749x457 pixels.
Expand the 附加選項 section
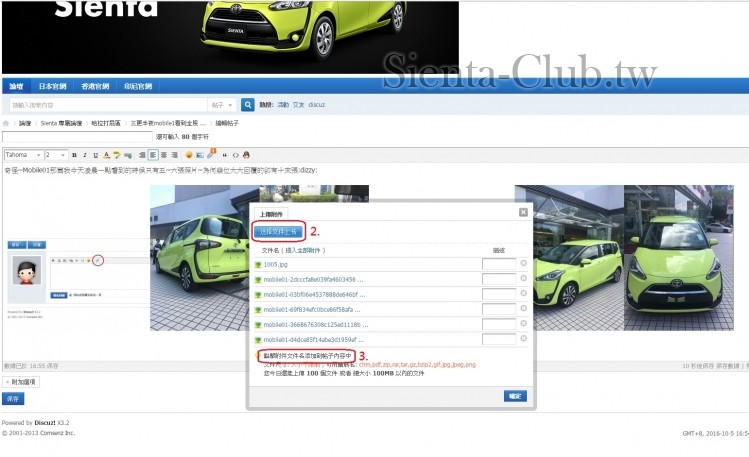click(x=20, y=381)
